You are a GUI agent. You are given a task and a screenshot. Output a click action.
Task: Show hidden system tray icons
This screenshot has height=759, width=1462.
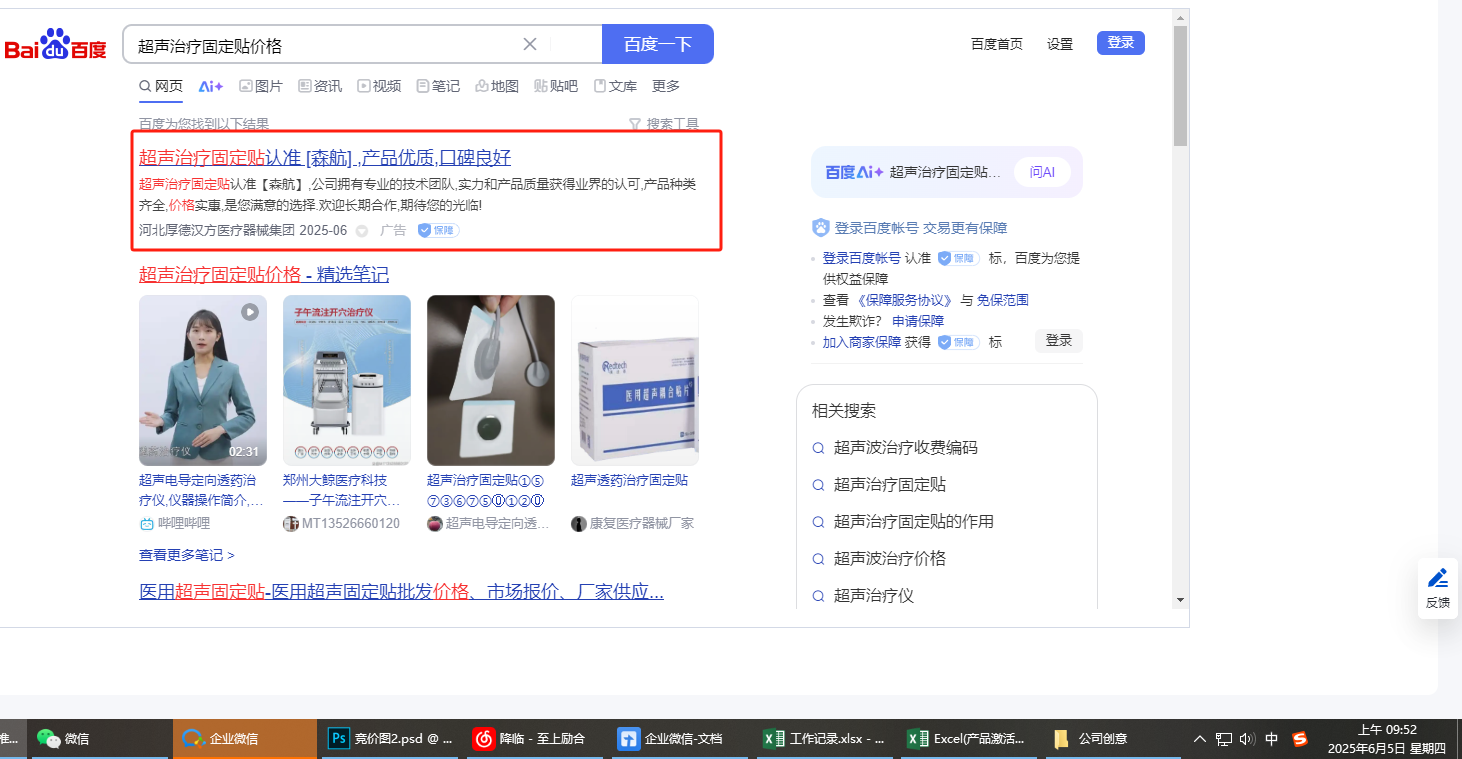coord(1200,739)
